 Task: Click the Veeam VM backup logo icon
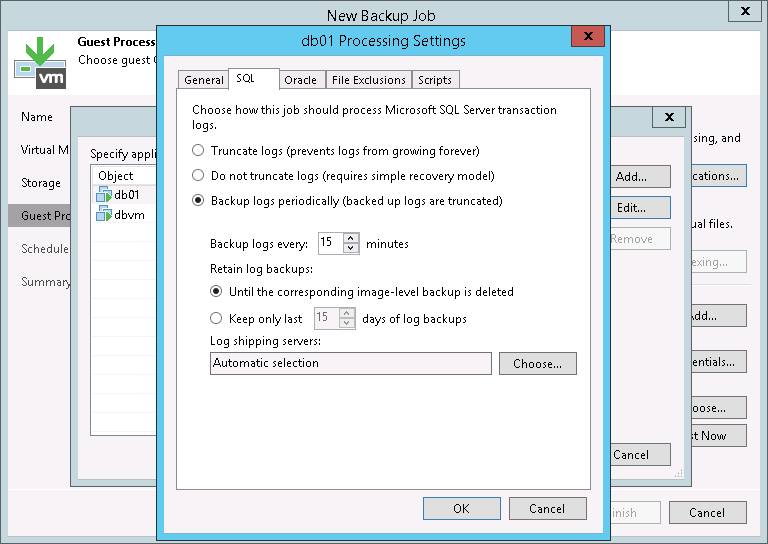pyautogui.click(x=40, y=63)
